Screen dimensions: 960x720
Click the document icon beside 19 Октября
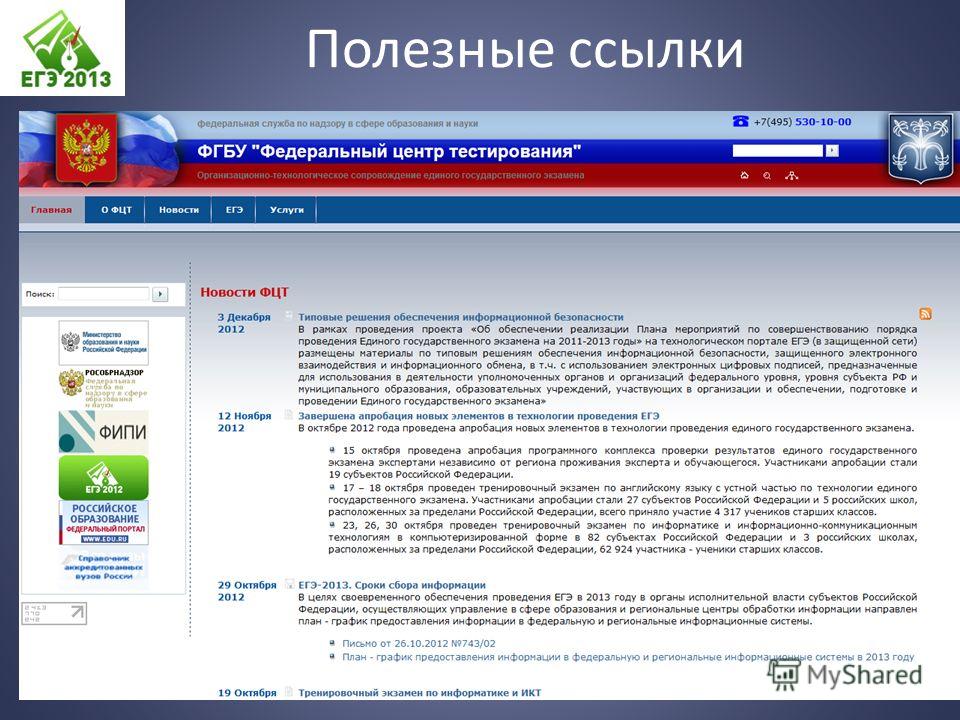point(288,692)
